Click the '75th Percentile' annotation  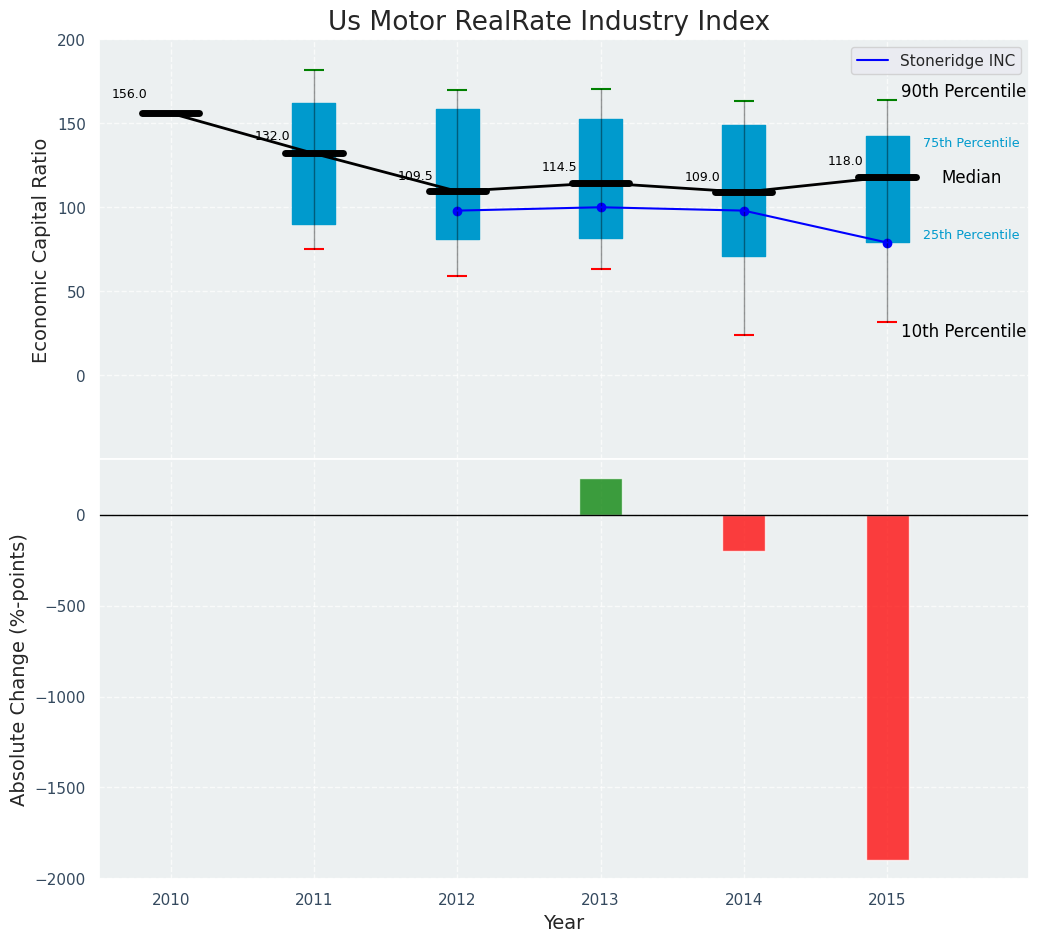pos(971,143)
